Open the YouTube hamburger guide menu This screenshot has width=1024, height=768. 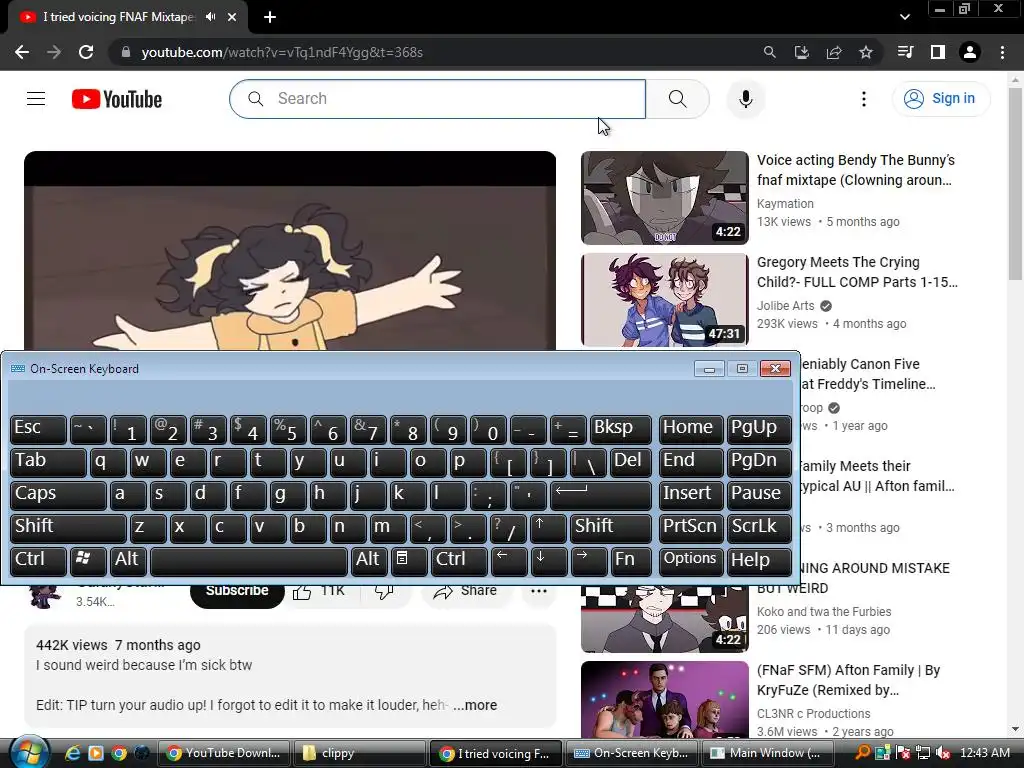[36, 99]
